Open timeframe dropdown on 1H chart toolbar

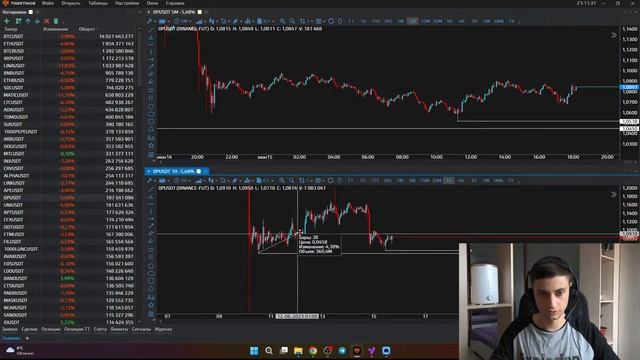pos(184,180)
